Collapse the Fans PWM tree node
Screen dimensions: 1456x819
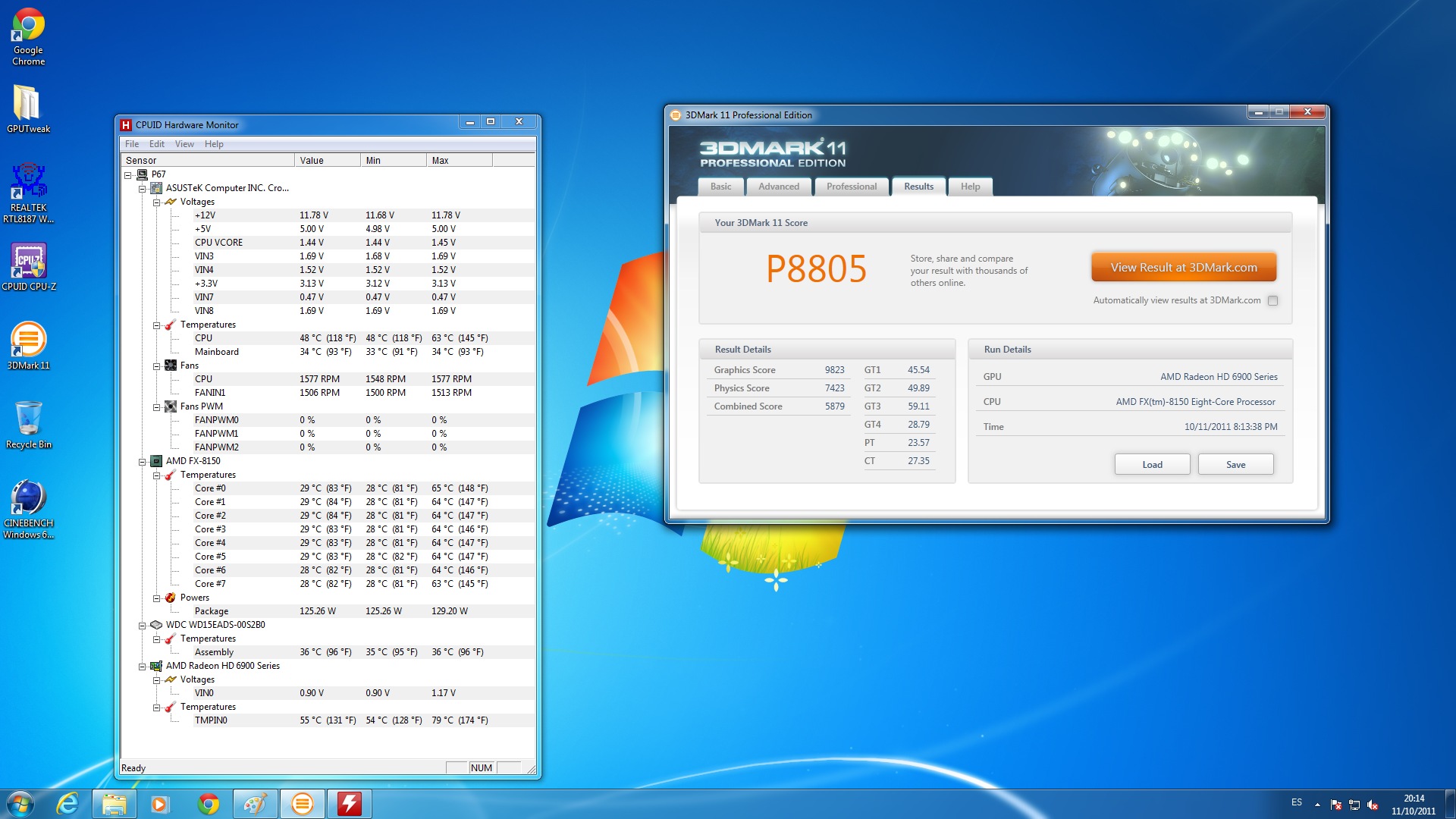tap(156, 407)
